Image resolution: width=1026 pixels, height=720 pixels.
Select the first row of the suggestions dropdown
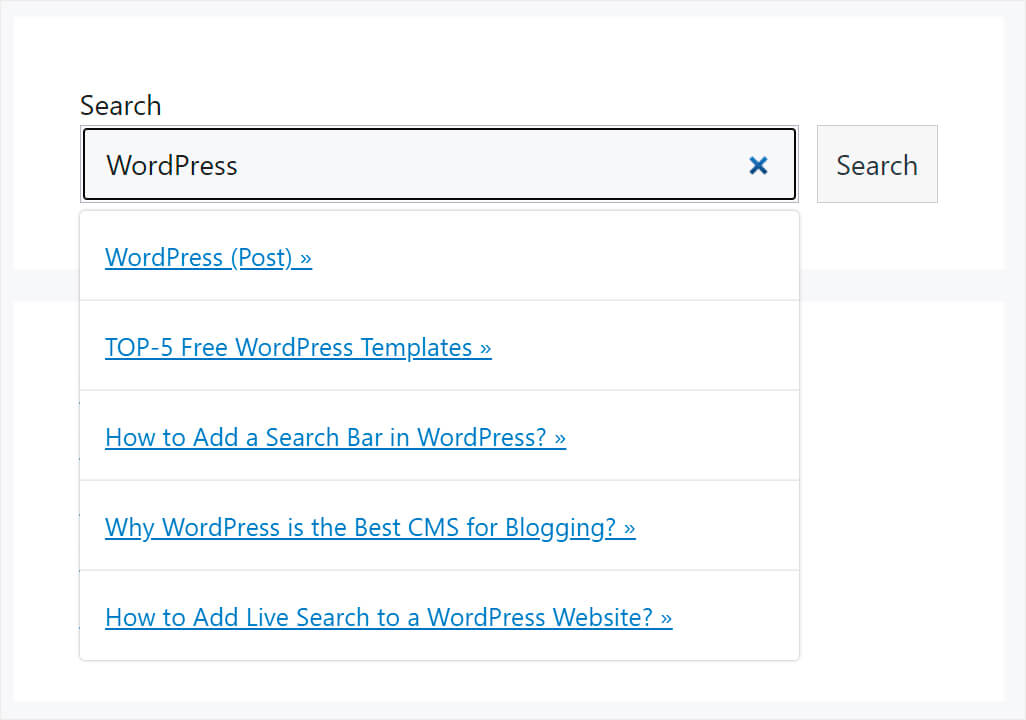[x=438, y=257]
